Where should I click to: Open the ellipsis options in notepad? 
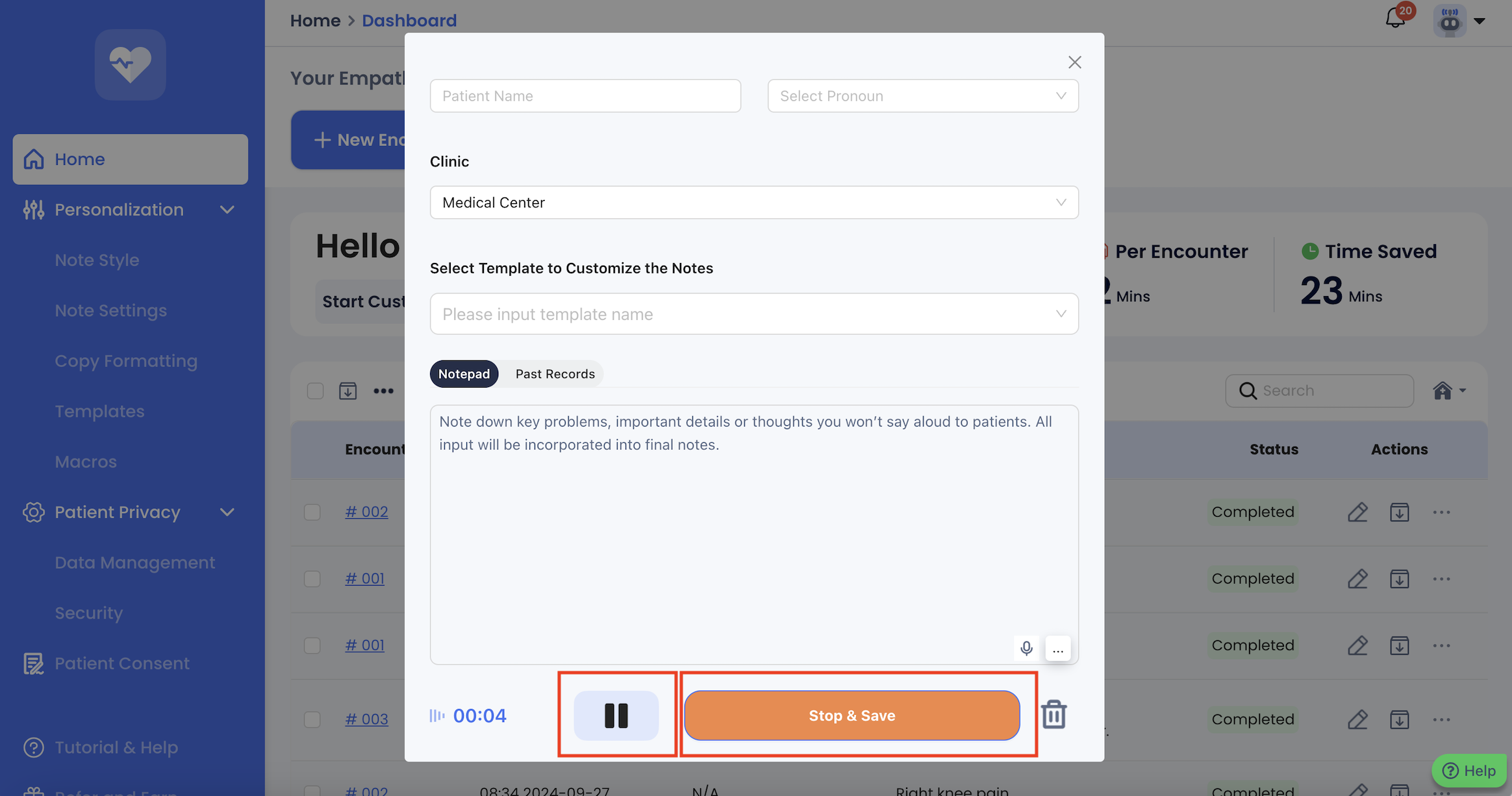coord(1058,649)
